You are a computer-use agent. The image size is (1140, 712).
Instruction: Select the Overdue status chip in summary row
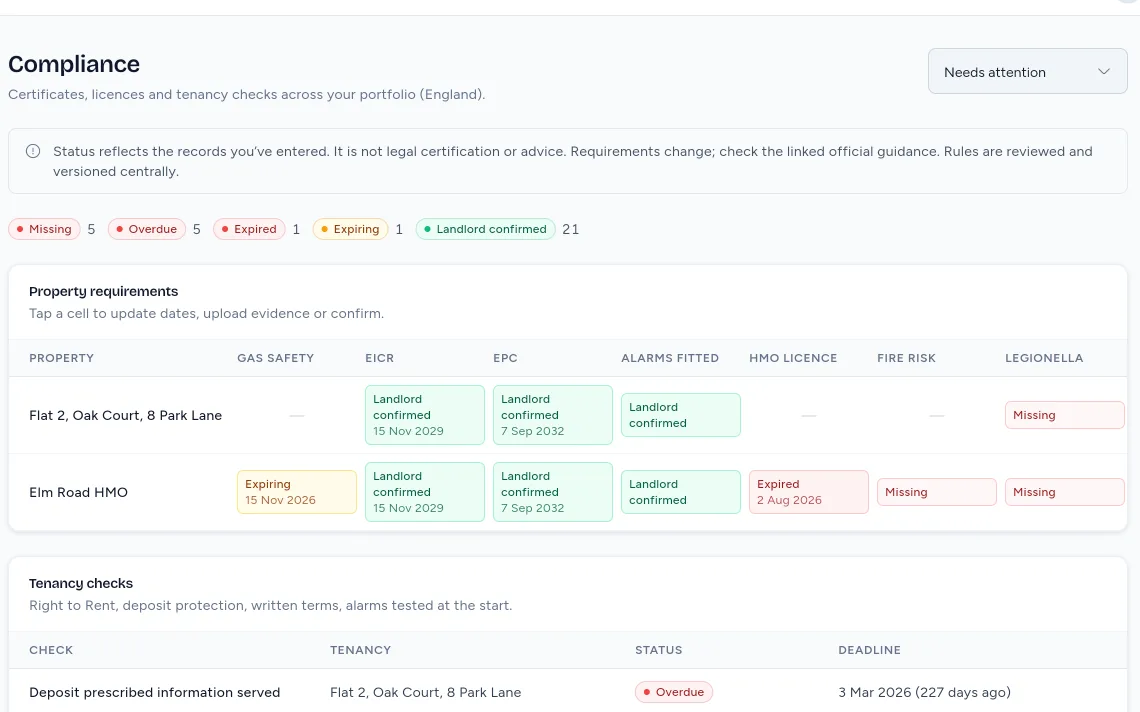pyautogui.click(x=147, y=229)
